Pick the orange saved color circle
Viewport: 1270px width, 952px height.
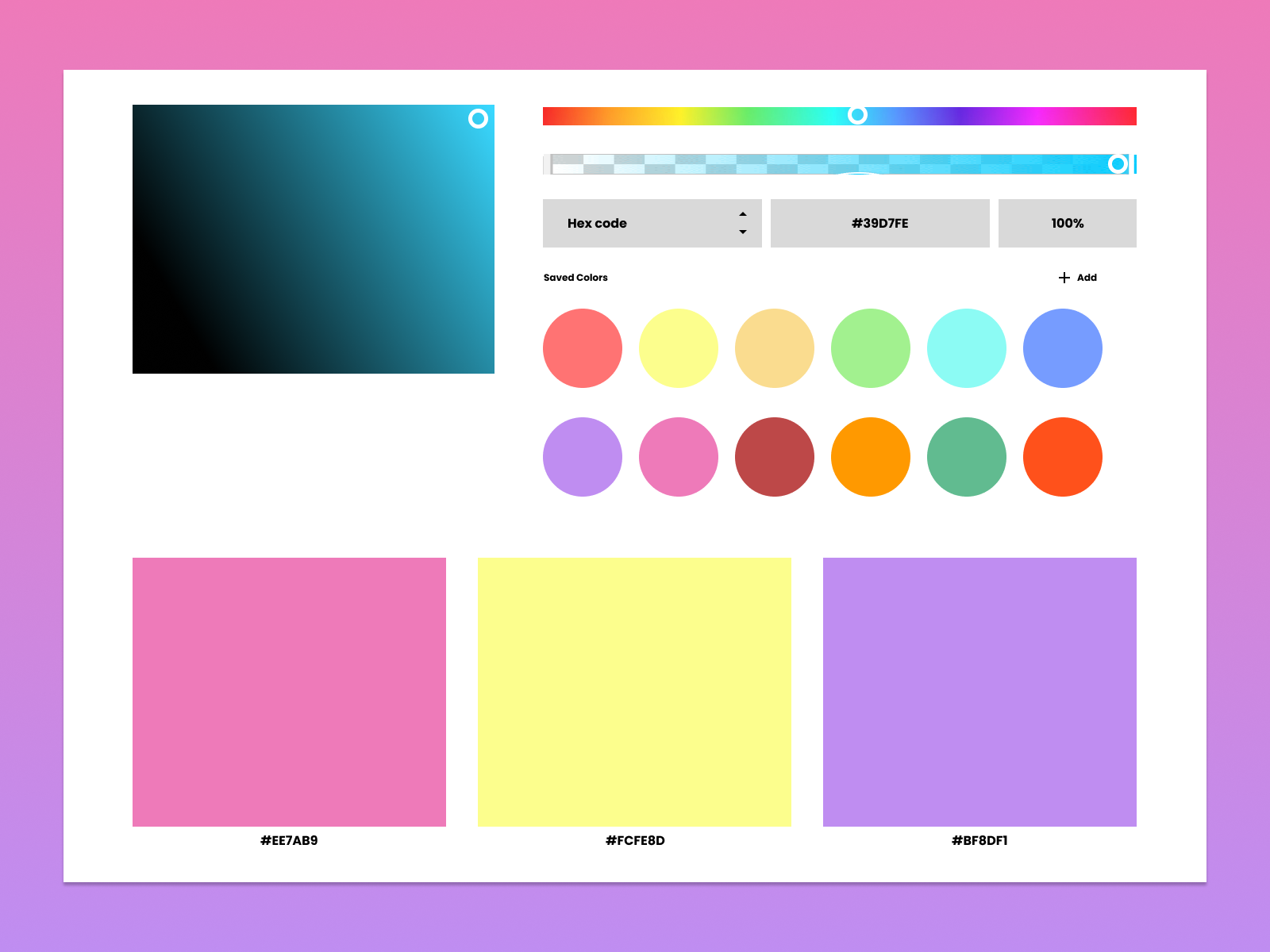(870, 457)
